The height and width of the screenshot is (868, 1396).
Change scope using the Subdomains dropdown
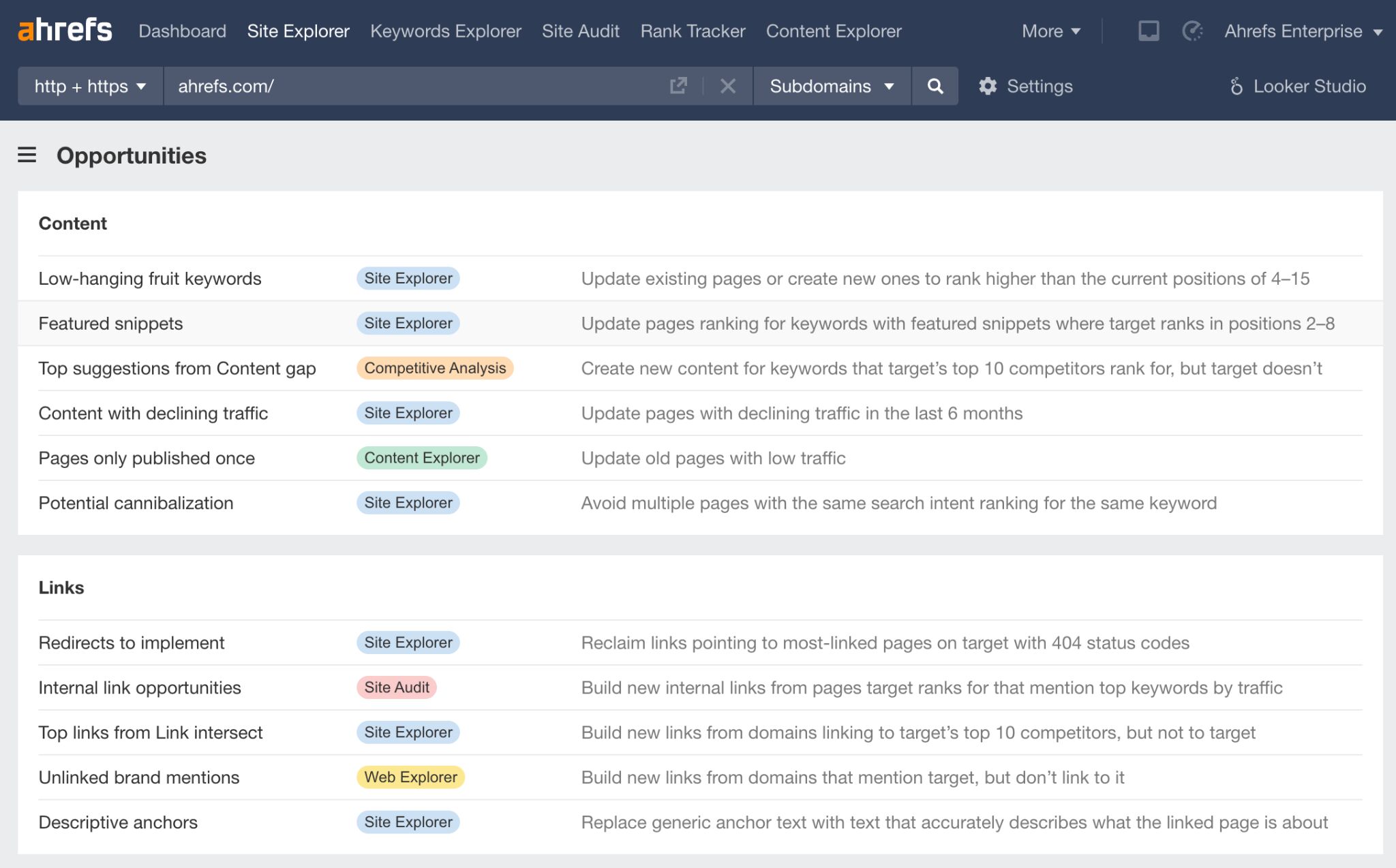[x=830, y=86]
